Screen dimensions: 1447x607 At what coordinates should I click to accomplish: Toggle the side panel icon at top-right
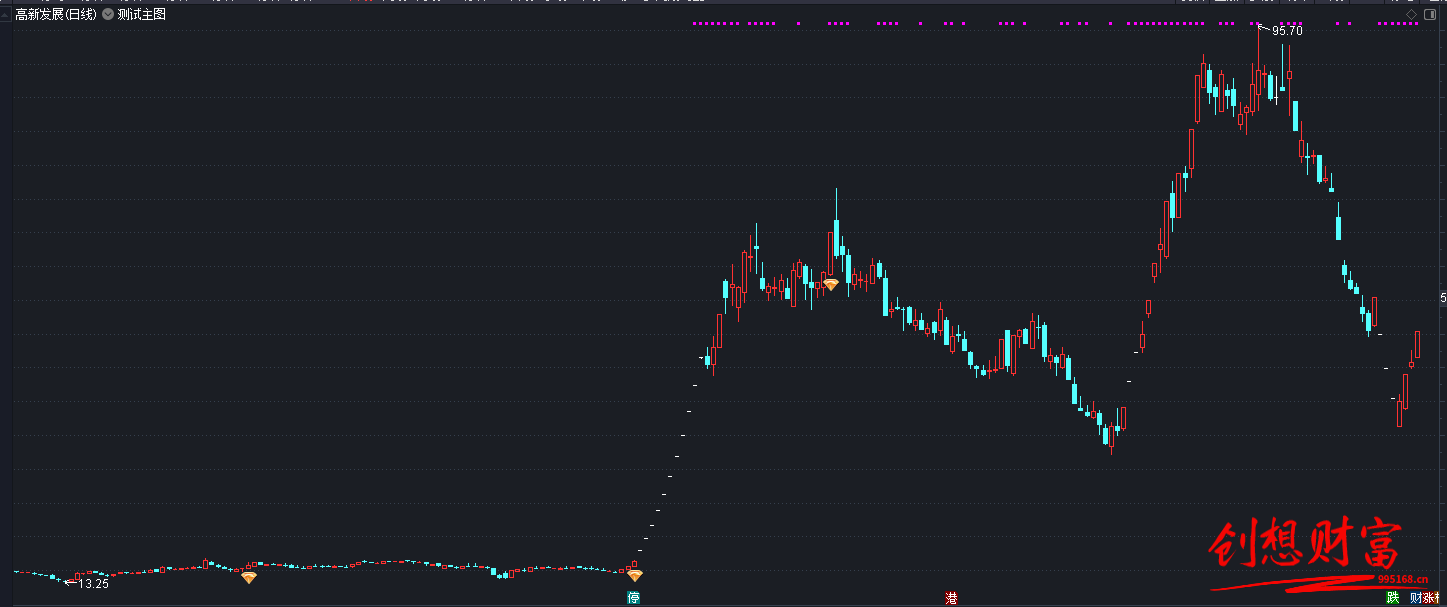(x=1428, y=15)
